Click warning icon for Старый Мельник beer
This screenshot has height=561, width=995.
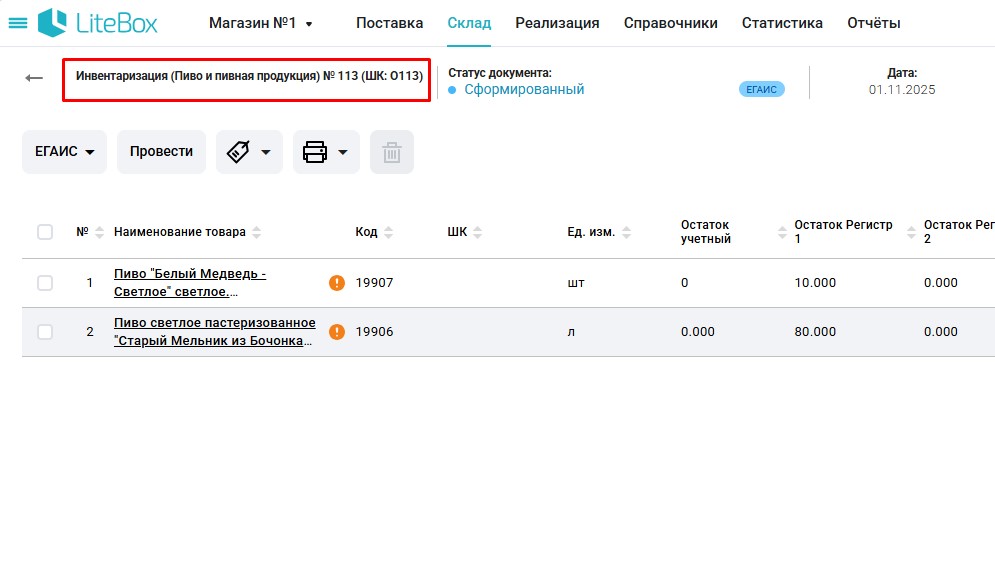[337, 332]
